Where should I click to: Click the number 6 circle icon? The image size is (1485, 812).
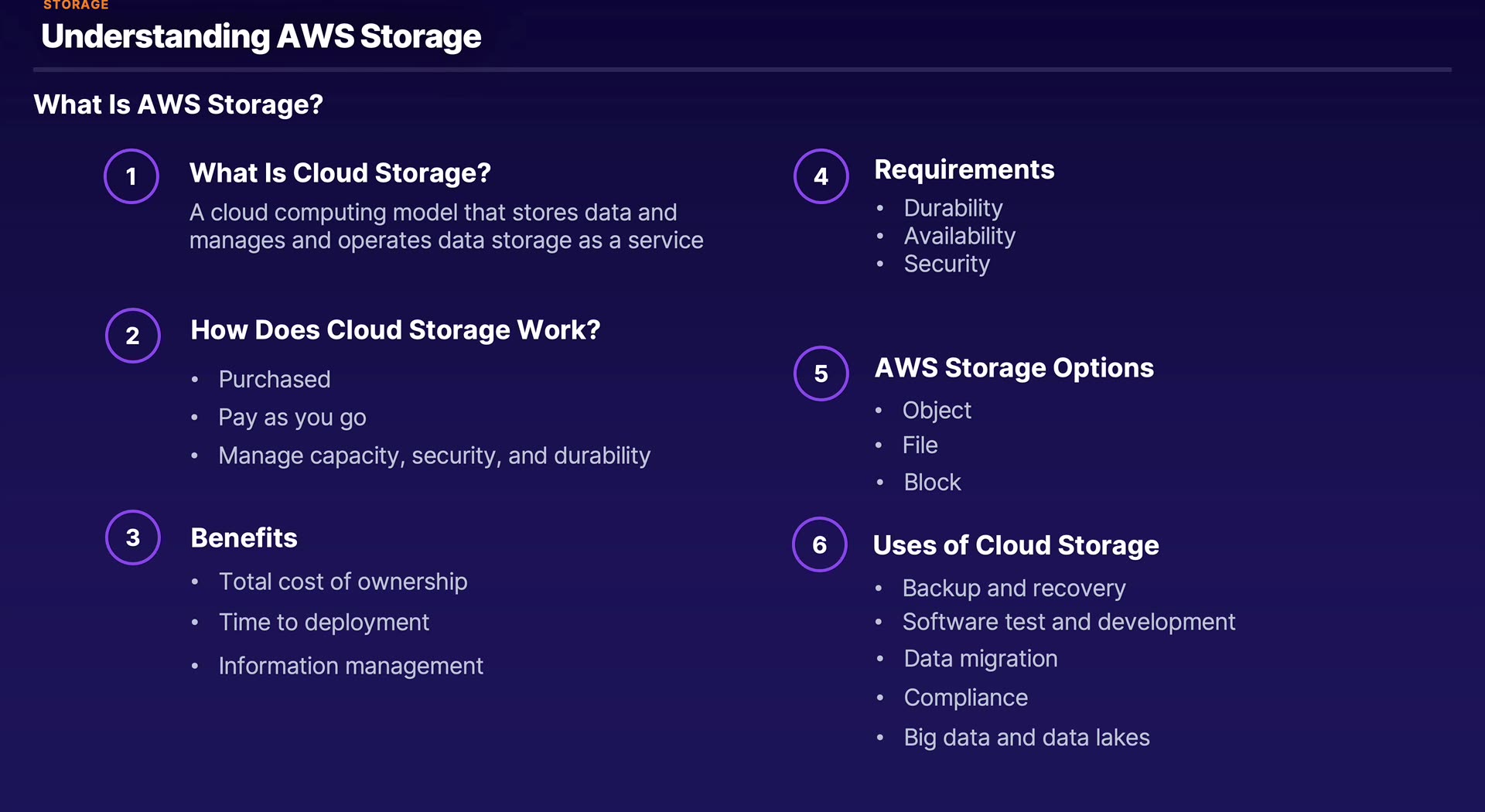[820, 544]
